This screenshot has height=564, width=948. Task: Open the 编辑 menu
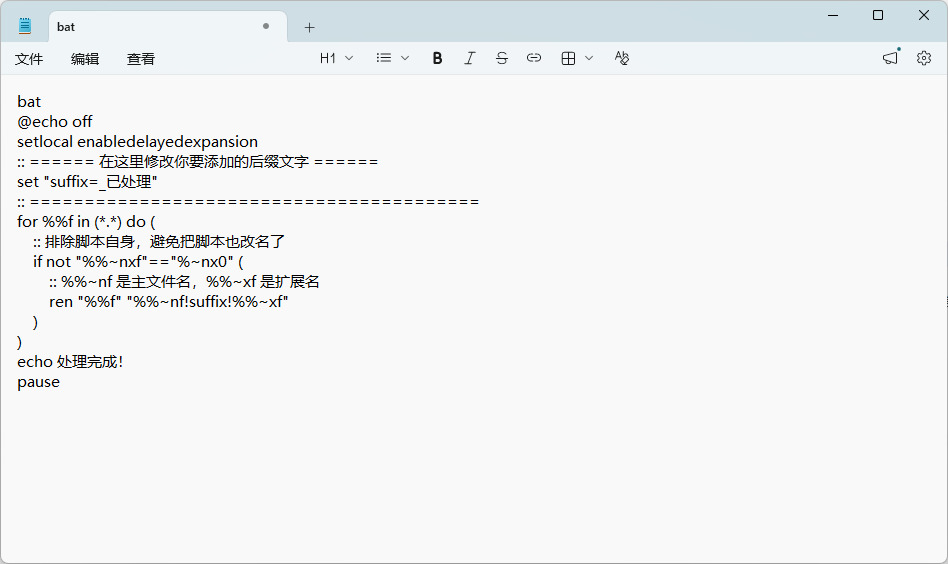click(85, 59)
